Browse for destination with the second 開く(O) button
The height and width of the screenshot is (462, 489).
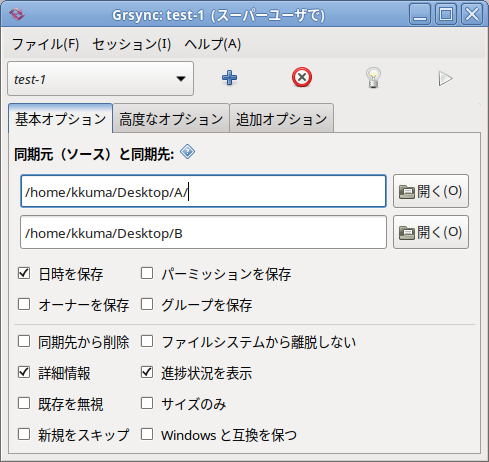431,232
